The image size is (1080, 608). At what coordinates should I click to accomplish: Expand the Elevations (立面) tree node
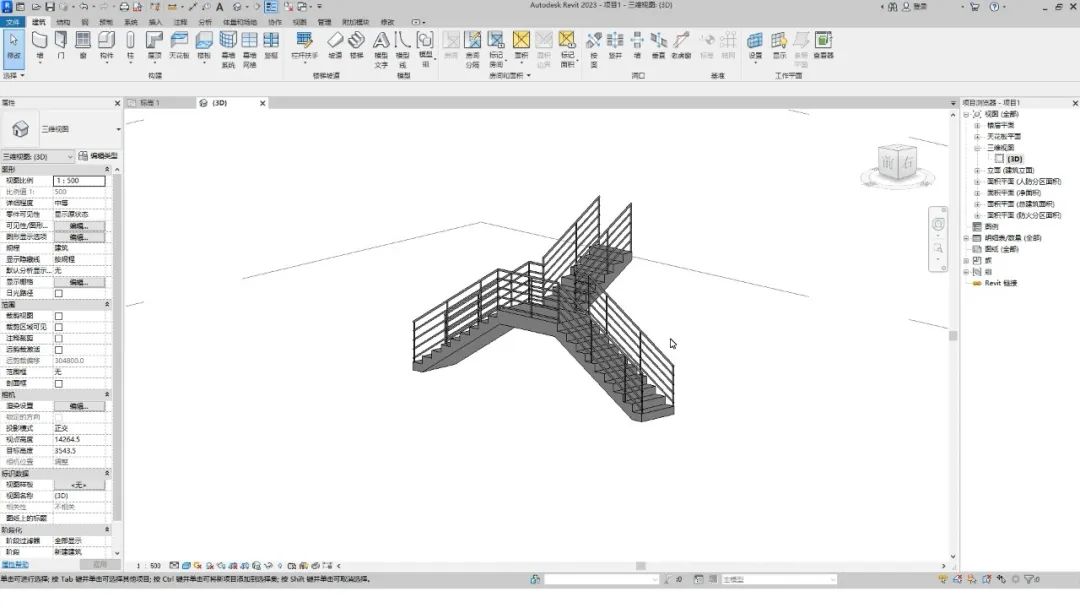[977, 171]
